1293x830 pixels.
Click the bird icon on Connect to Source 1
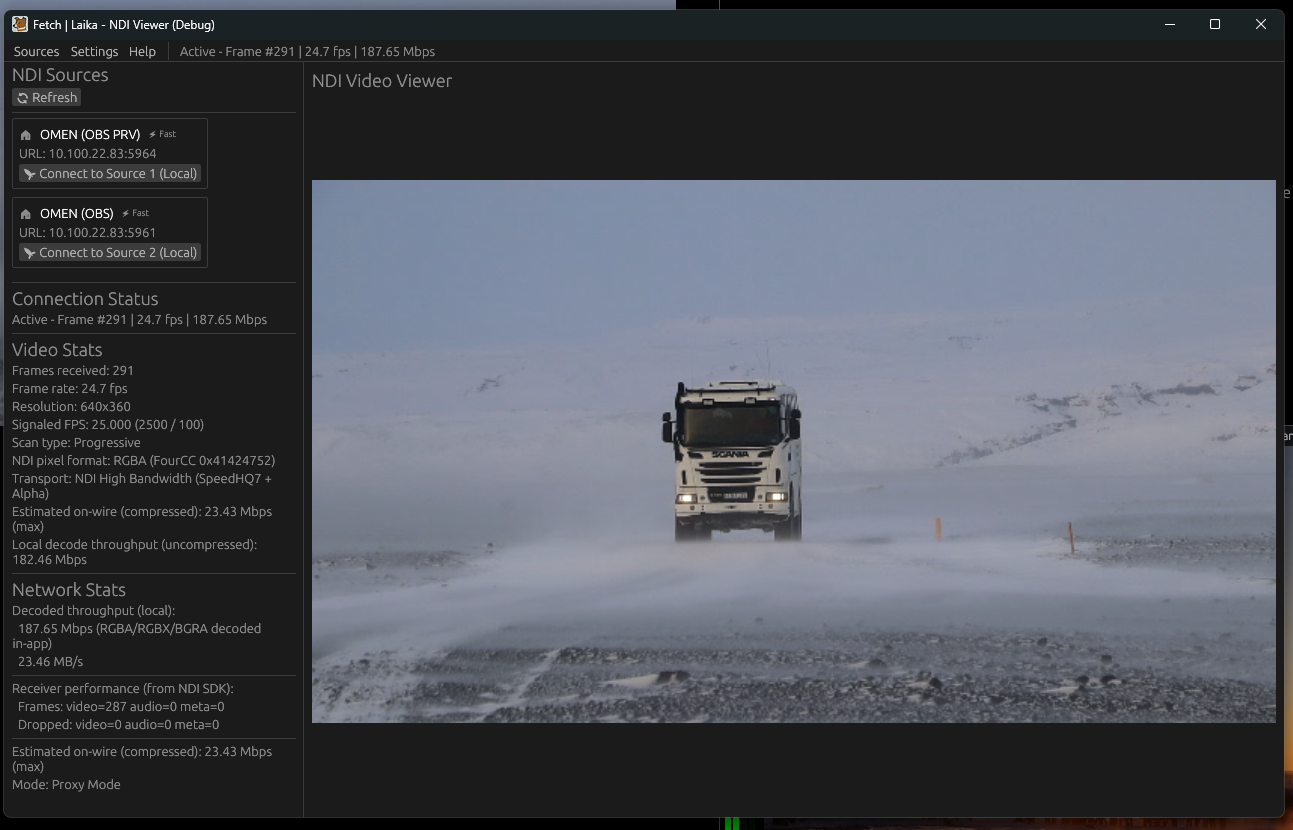(x=29, y=174)
